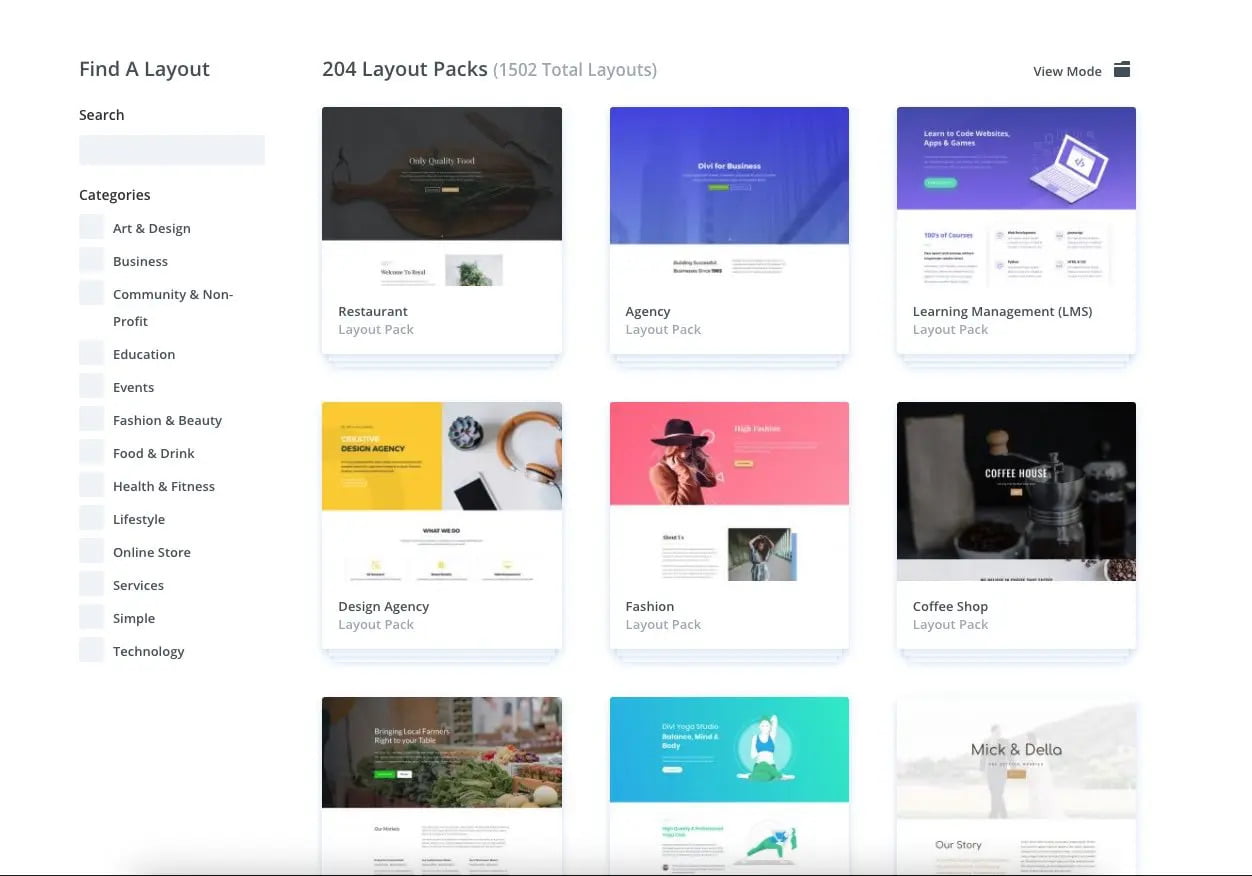
Task: Click the Categories heading
Action: [x=115, y=195]
